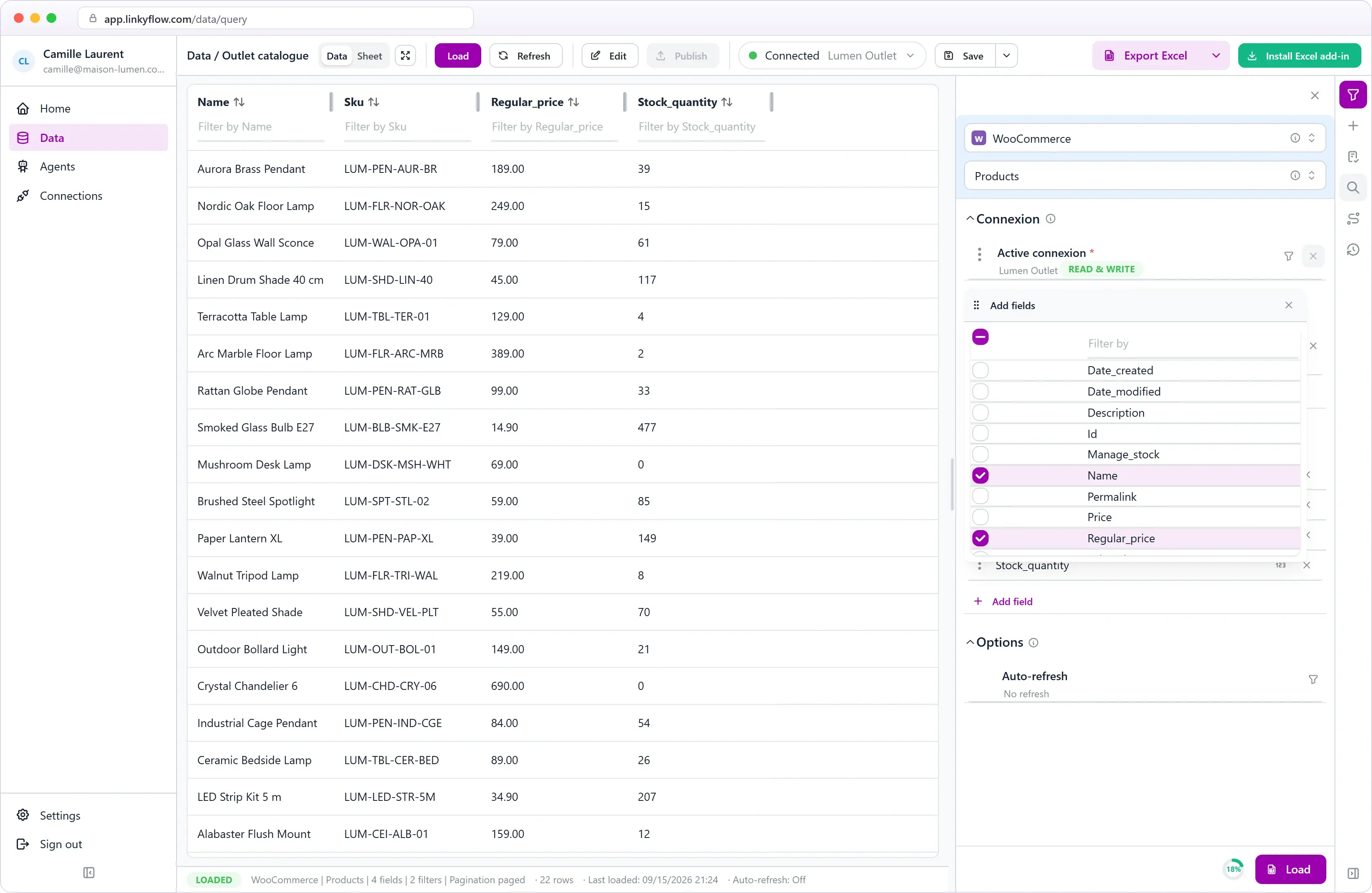Viewport: 1372px width, 893px height.
Task: Close the query side panel
Action: click(x=1314, y=95)
